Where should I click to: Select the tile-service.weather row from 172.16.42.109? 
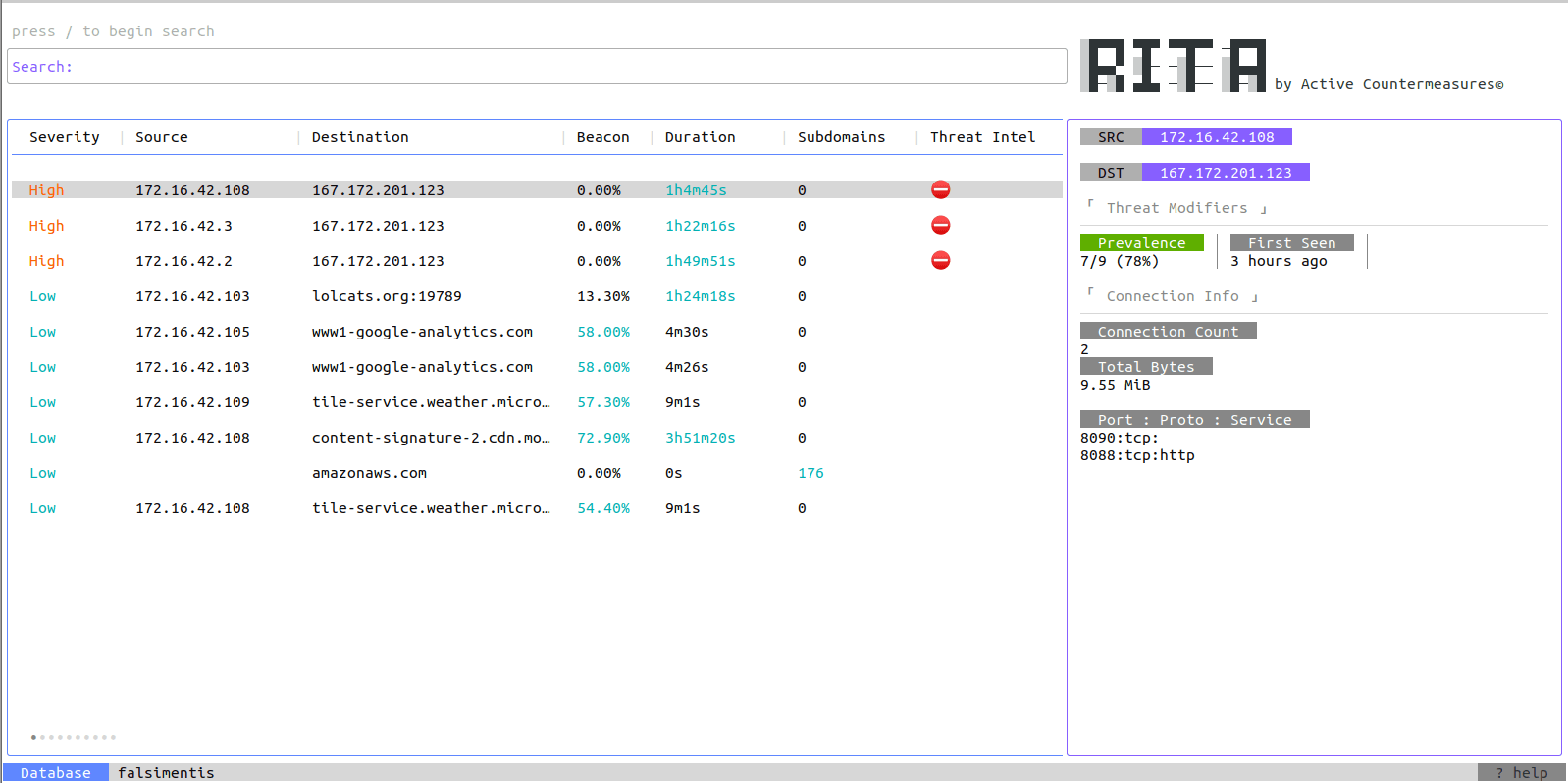click(x=537, y=402)
